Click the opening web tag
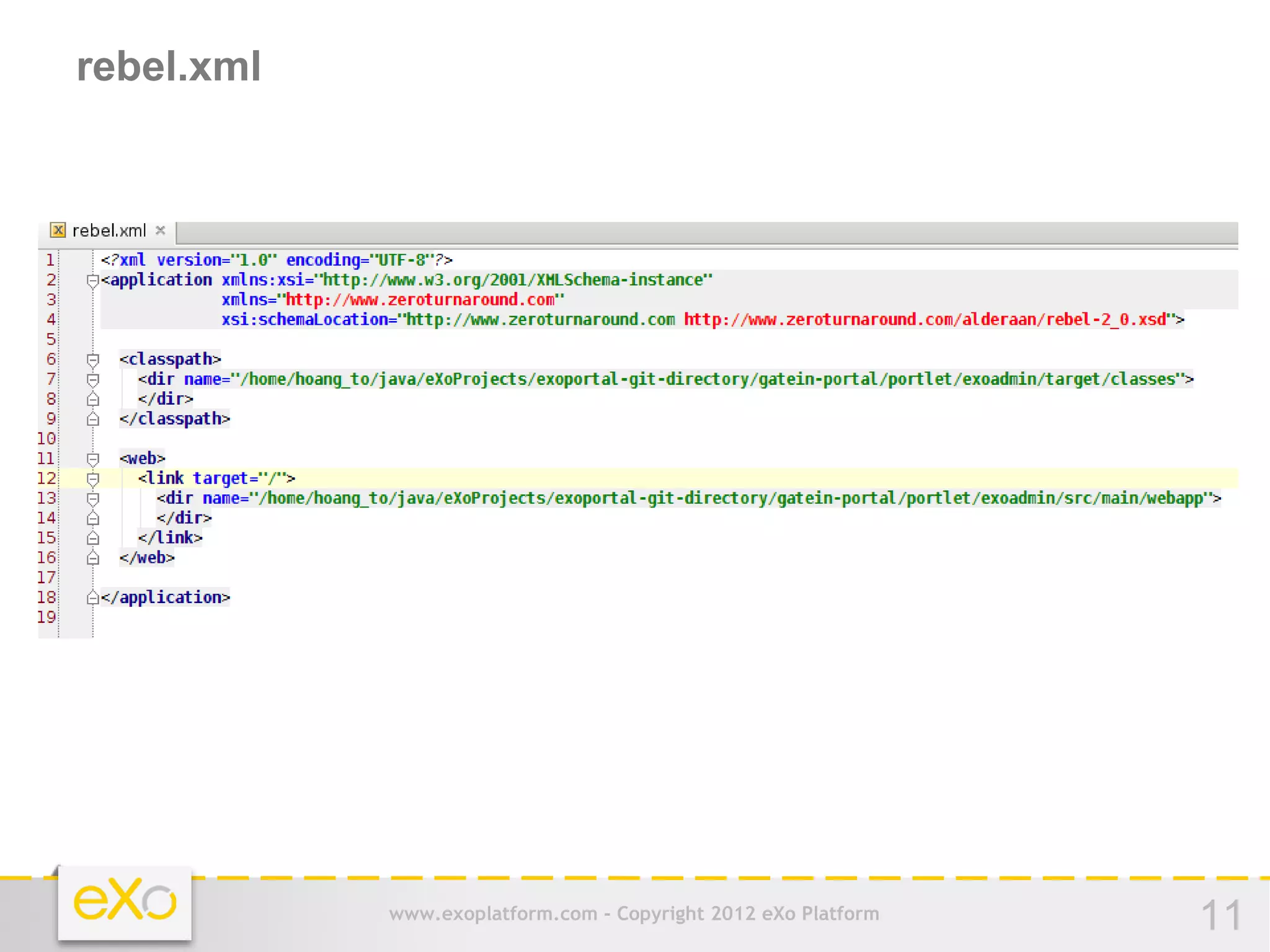 tap(143, 459)
